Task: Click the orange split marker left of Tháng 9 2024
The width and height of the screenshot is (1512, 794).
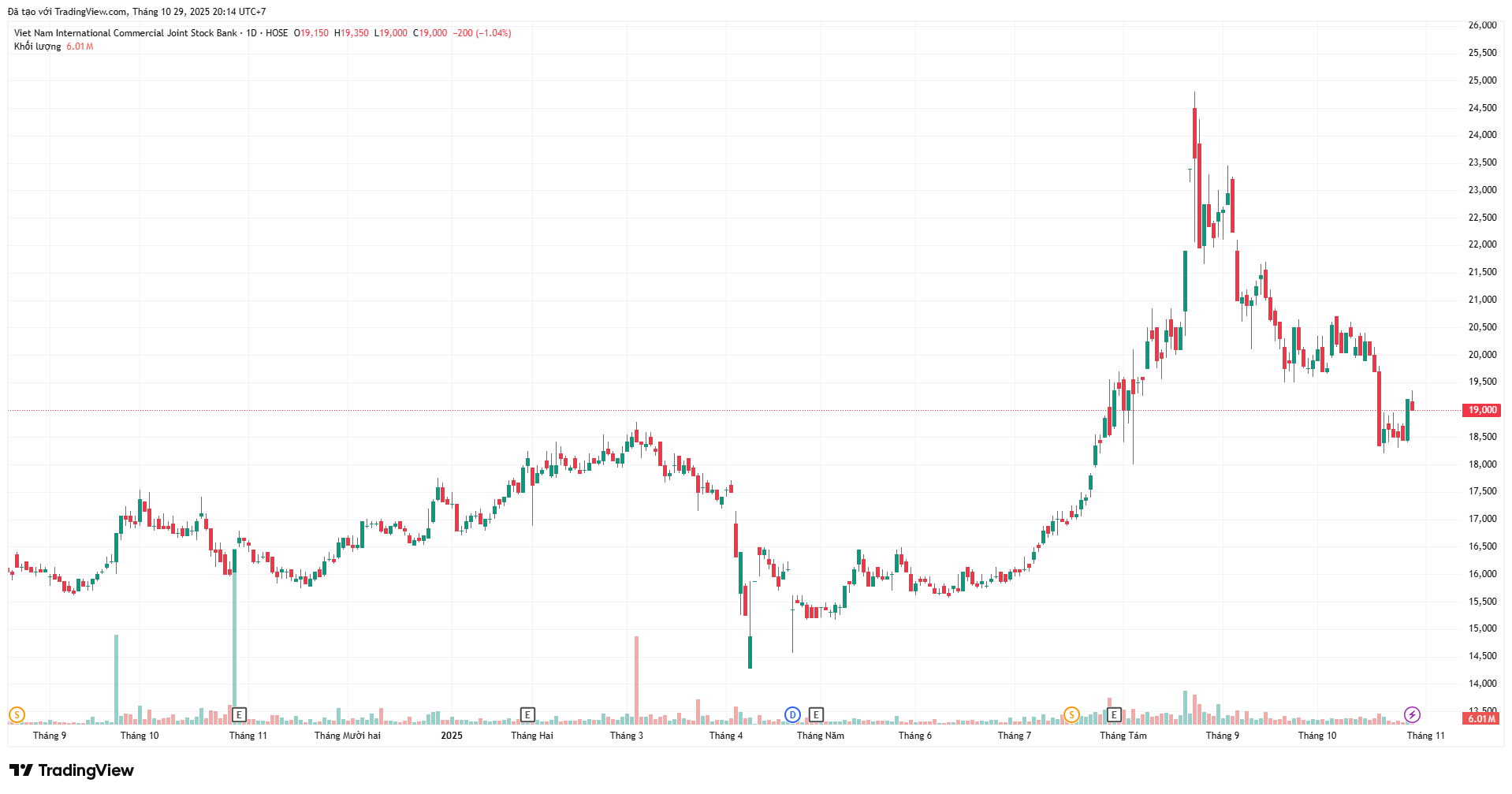Action: click(x=17, y=715)
